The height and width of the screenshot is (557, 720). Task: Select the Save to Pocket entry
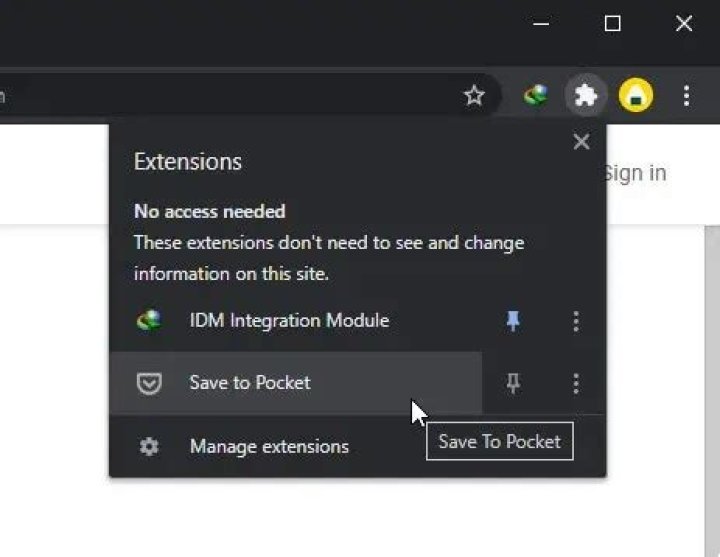[x=296, y=383]
